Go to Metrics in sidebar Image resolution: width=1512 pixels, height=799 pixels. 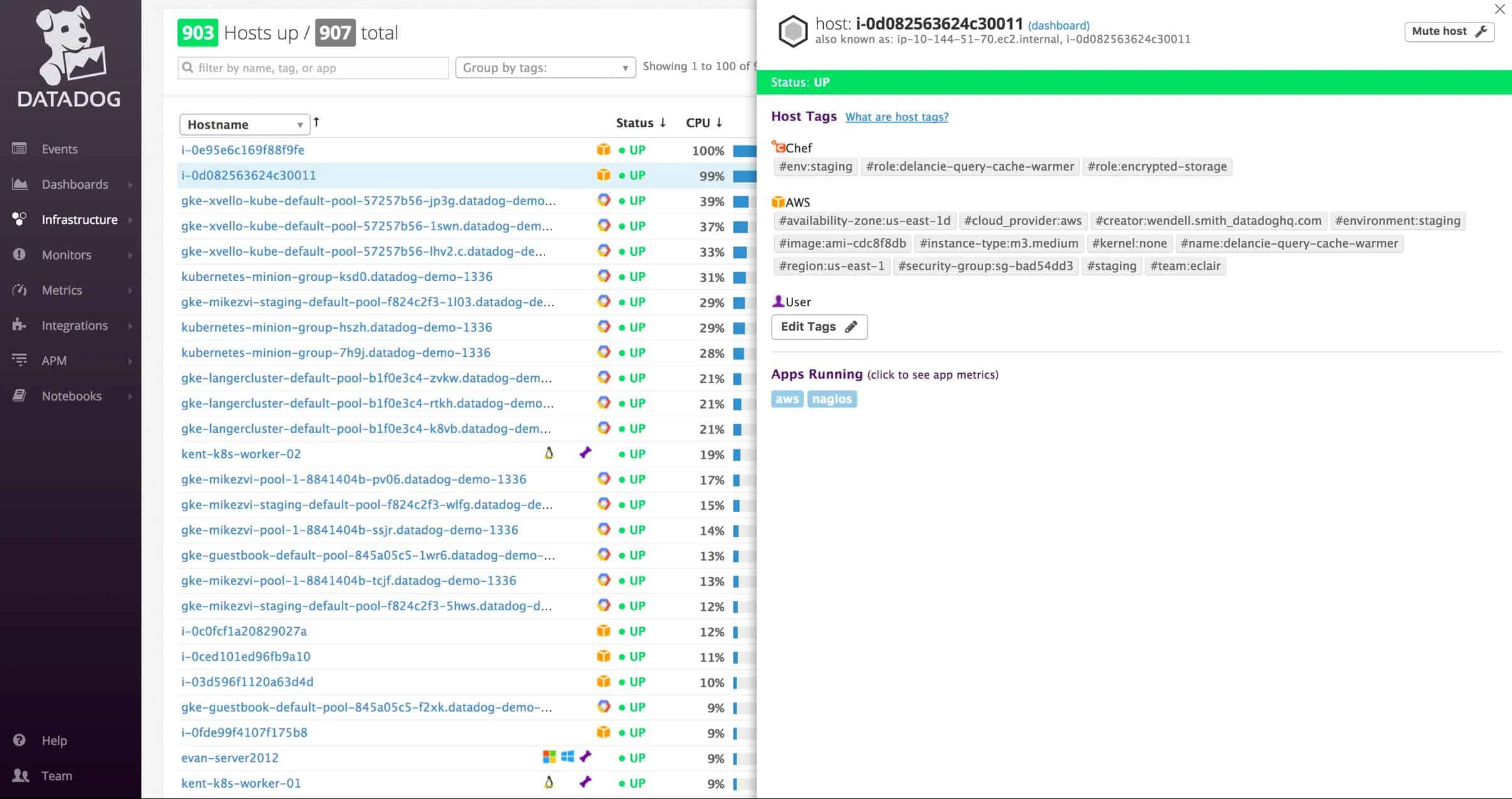point(61,290)
